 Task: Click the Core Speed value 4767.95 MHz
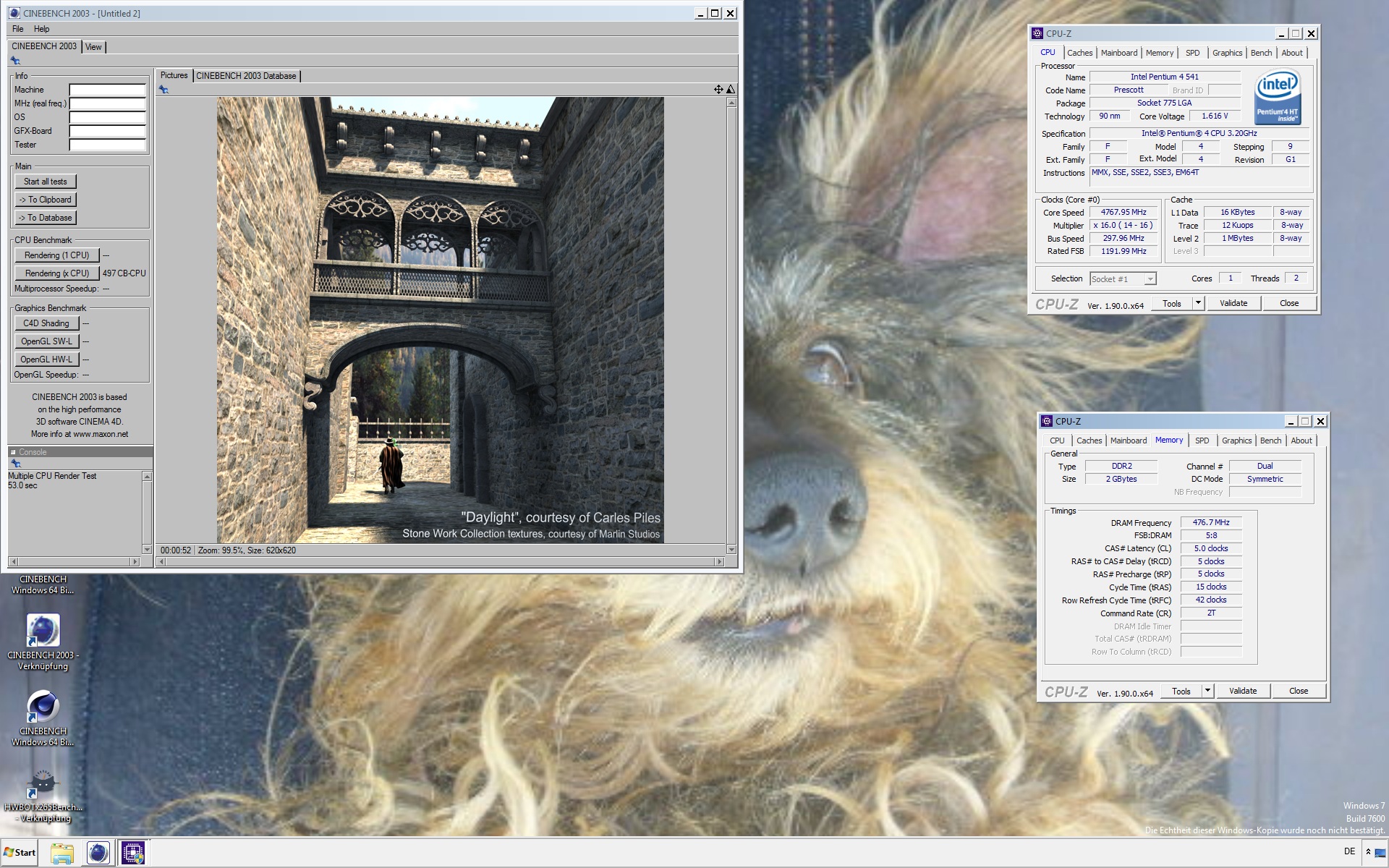(1123, 212)
